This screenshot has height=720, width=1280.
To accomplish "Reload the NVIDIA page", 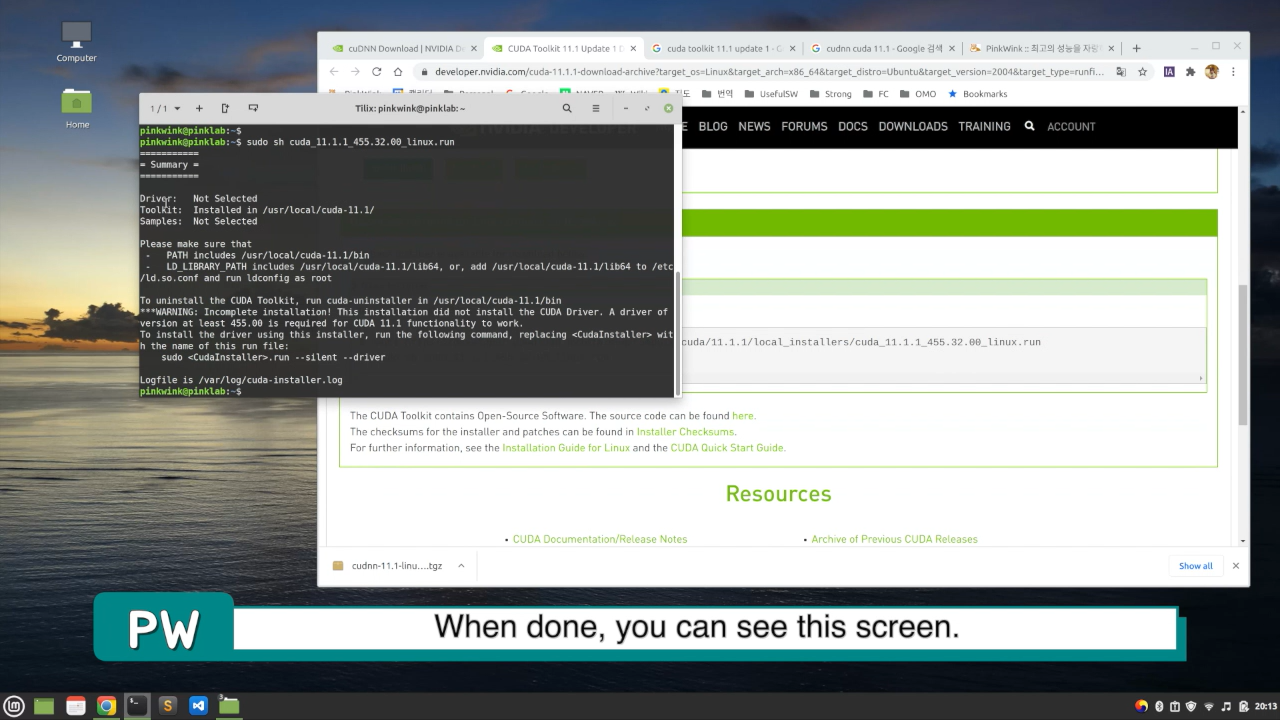I will click(376, 72).
